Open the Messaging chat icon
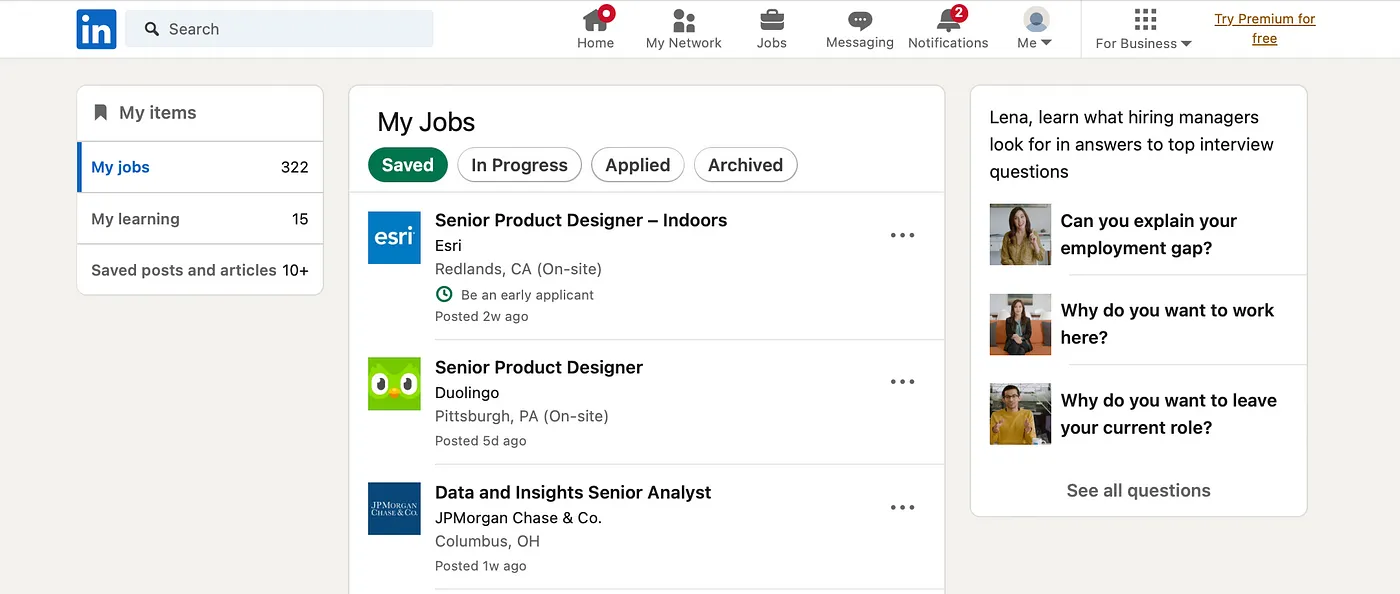Screen dimensions: 1400x594 pos(859,19)
